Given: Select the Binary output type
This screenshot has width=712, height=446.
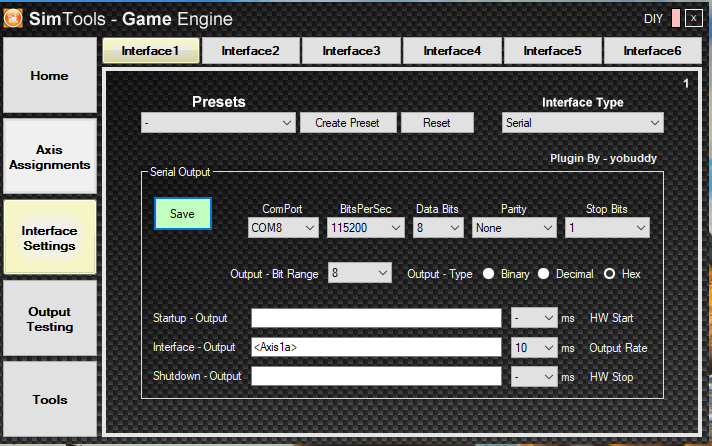Looking at the screenshot, I should click(x=490, y=274).
